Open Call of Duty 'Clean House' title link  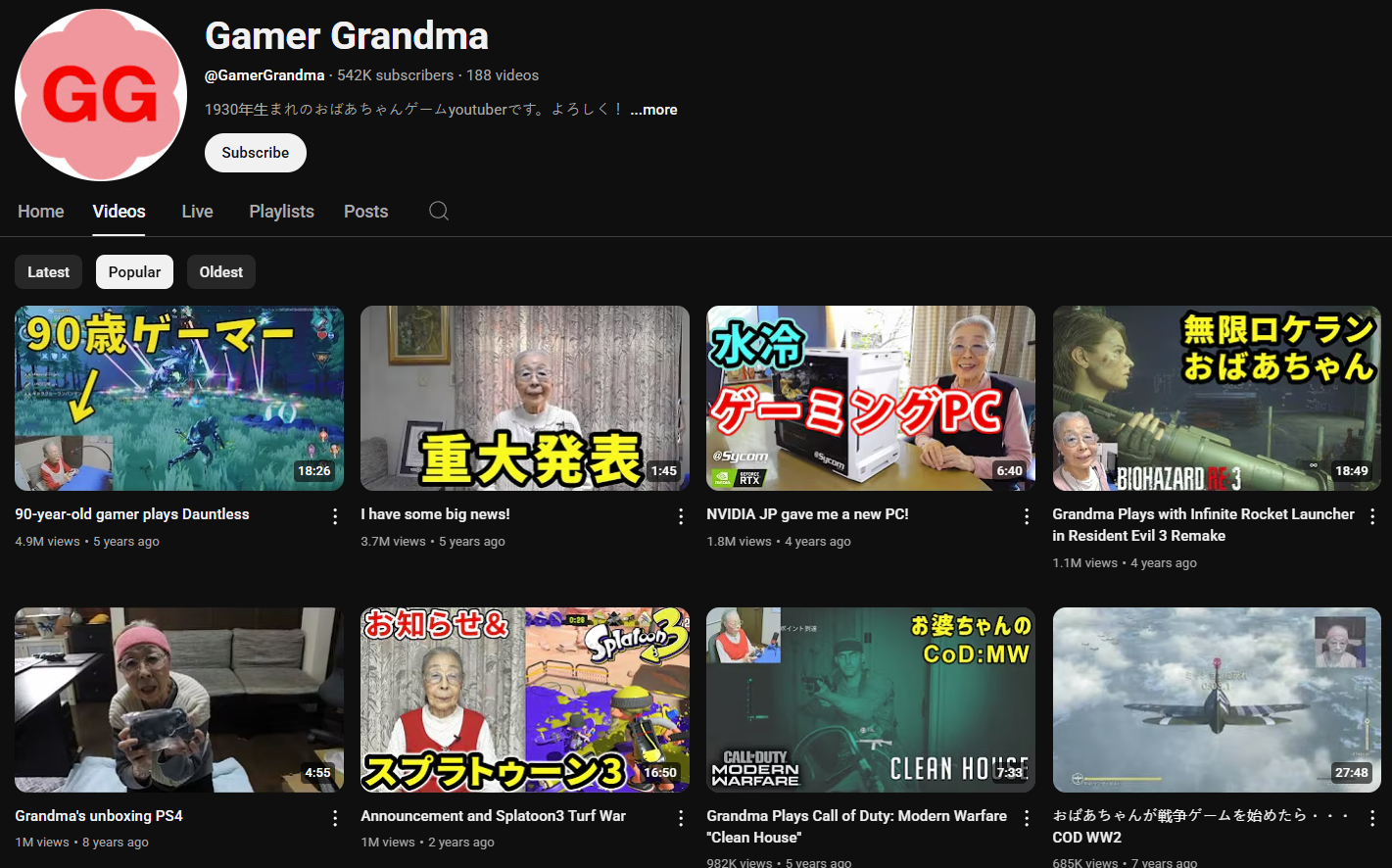[856, 827]
